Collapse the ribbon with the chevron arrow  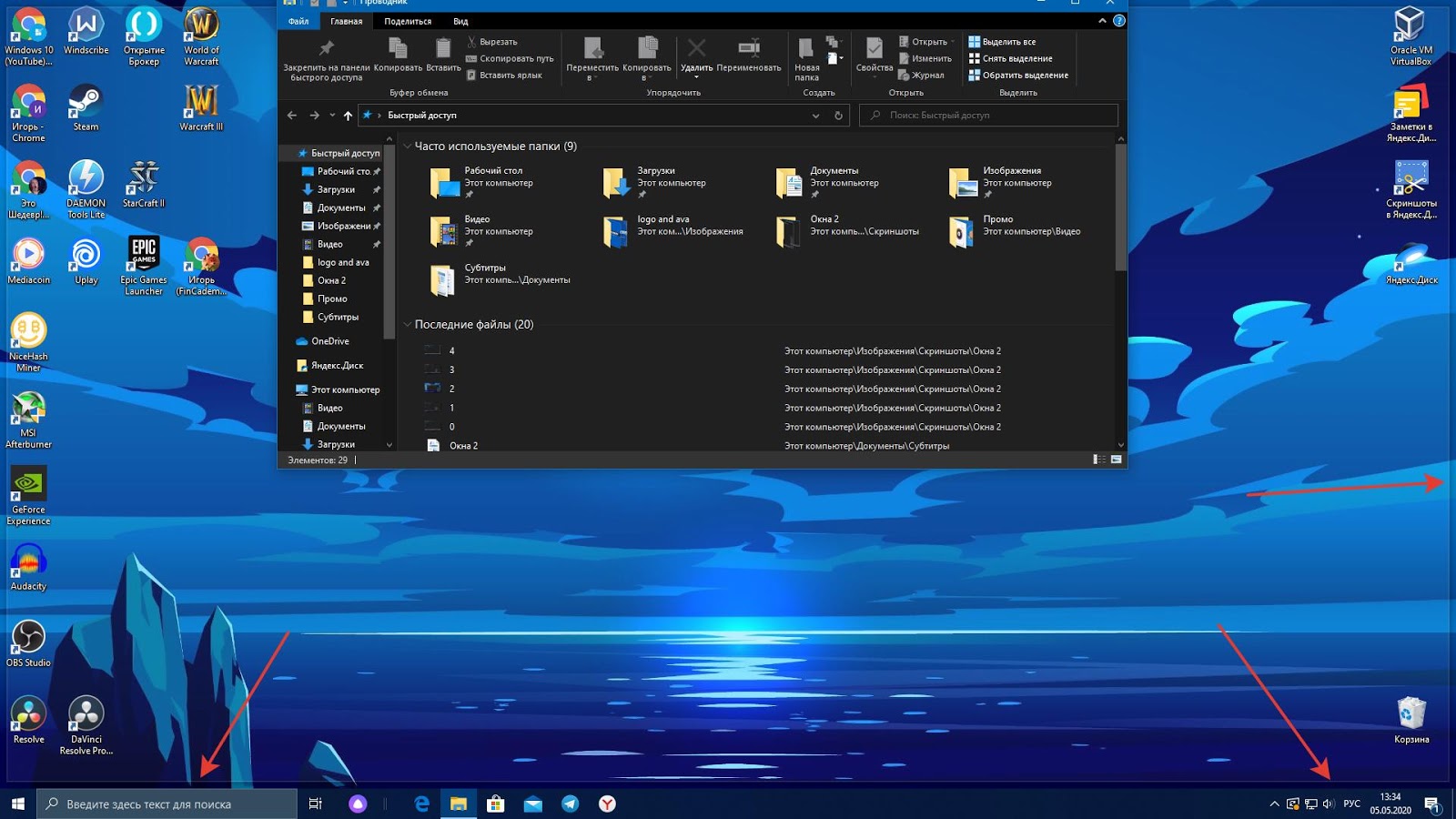click(1102, 21)
